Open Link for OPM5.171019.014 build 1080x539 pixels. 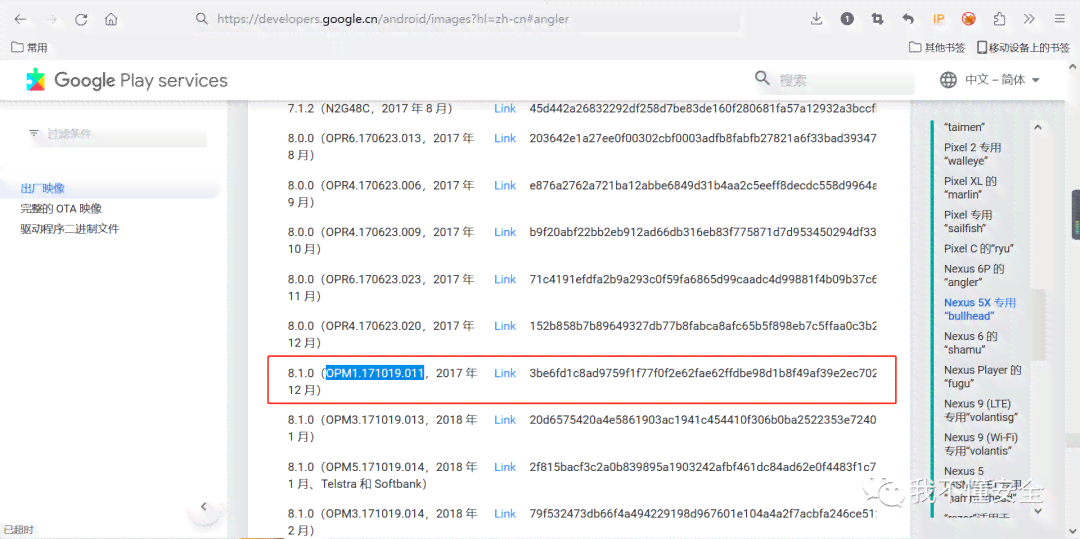click(505, 467)
